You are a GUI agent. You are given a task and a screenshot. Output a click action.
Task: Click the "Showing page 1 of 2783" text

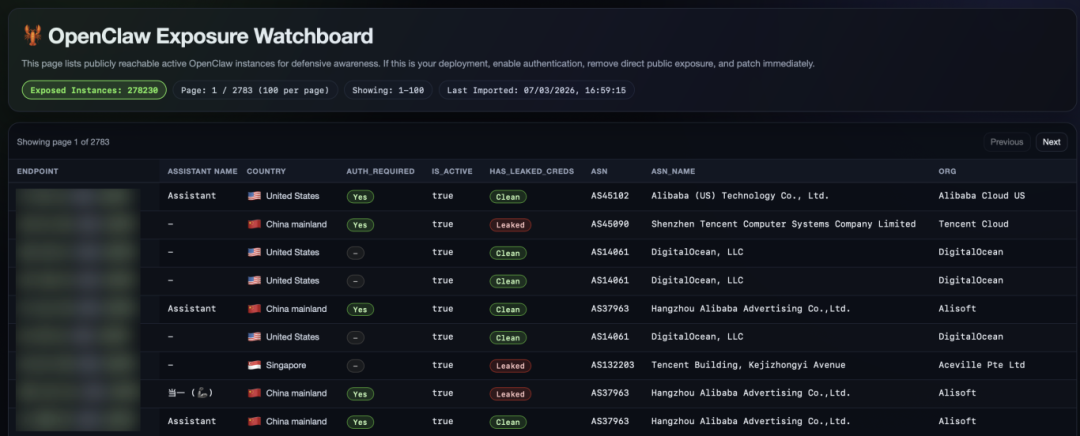[63, 142]
